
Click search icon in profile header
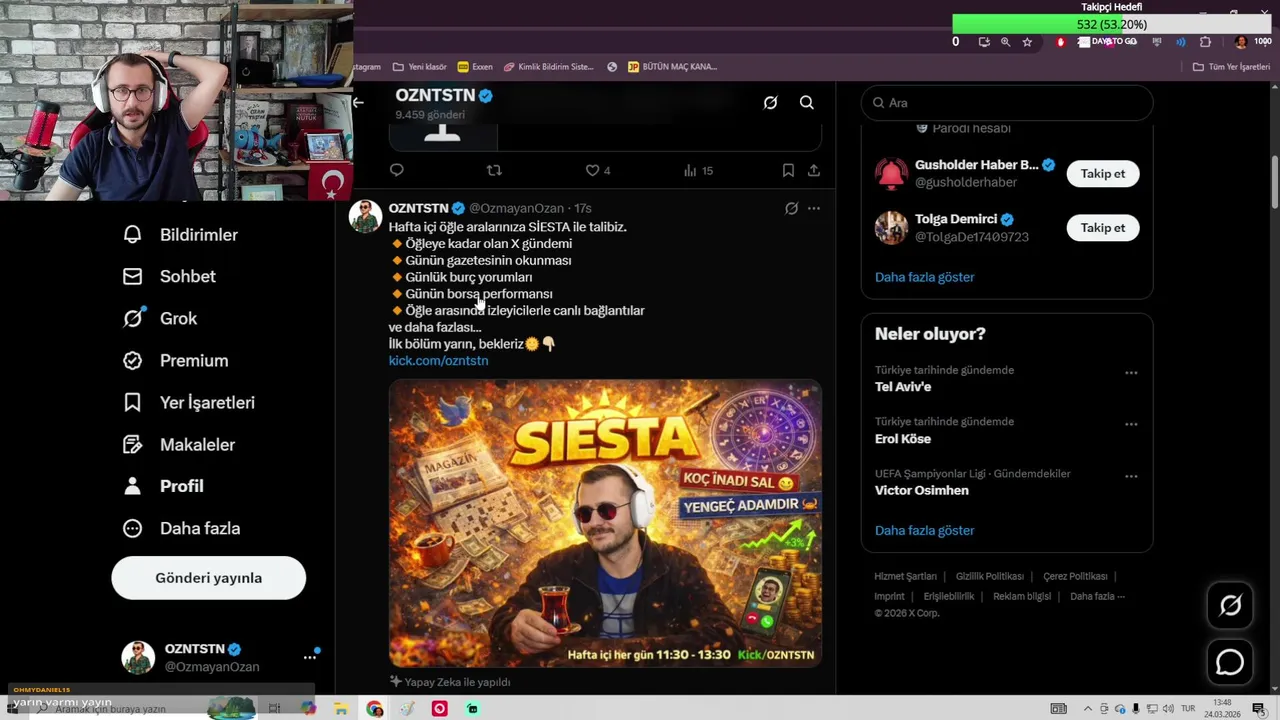pos(807,102)
